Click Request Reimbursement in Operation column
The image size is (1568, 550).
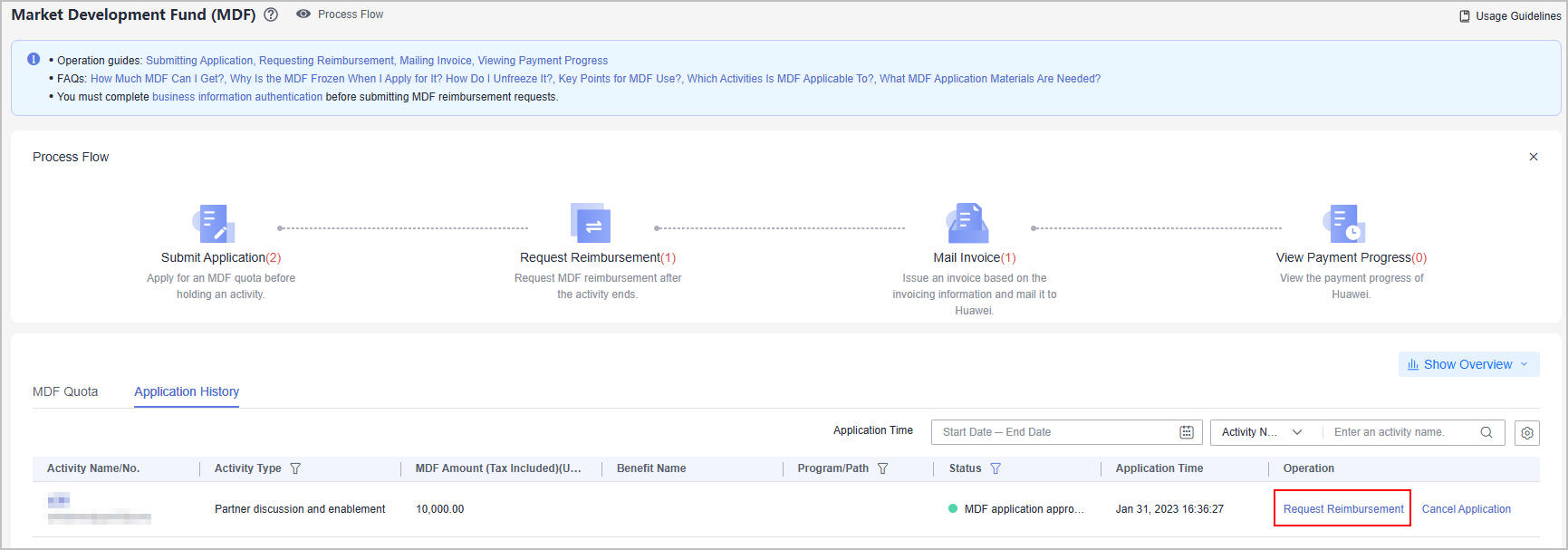pos(1343,509)
